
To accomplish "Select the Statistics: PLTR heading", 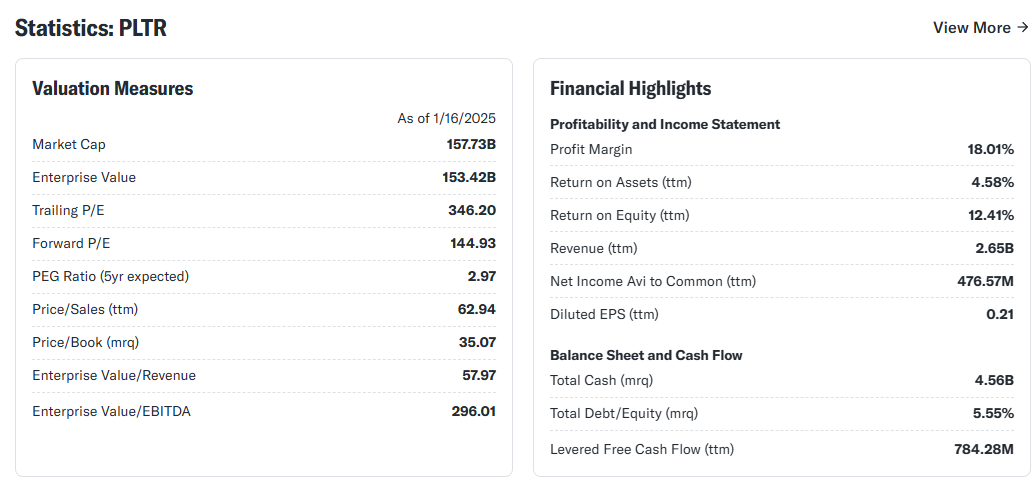I will 91,28.
